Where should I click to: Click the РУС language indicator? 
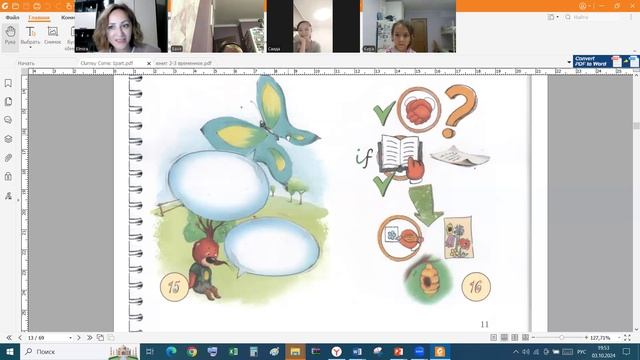click(x=581, y=351)
